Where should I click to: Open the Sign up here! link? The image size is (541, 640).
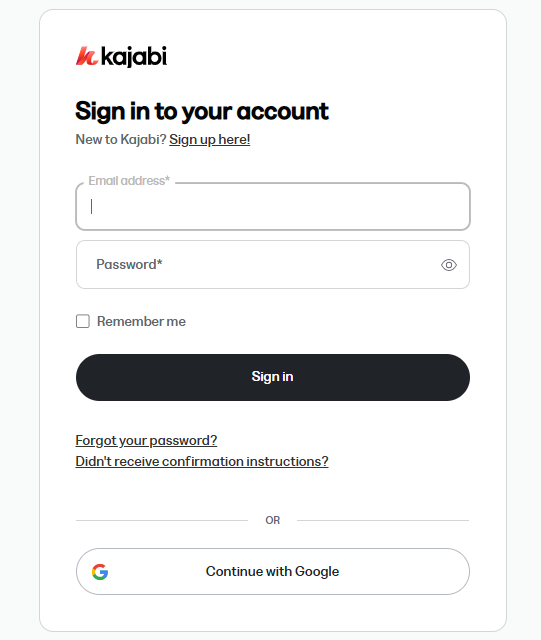(x=210, y=140)
